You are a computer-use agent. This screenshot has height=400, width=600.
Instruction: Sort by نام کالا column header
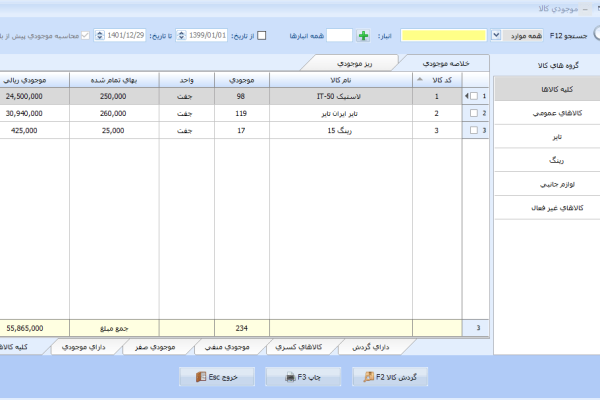[341, 80]
